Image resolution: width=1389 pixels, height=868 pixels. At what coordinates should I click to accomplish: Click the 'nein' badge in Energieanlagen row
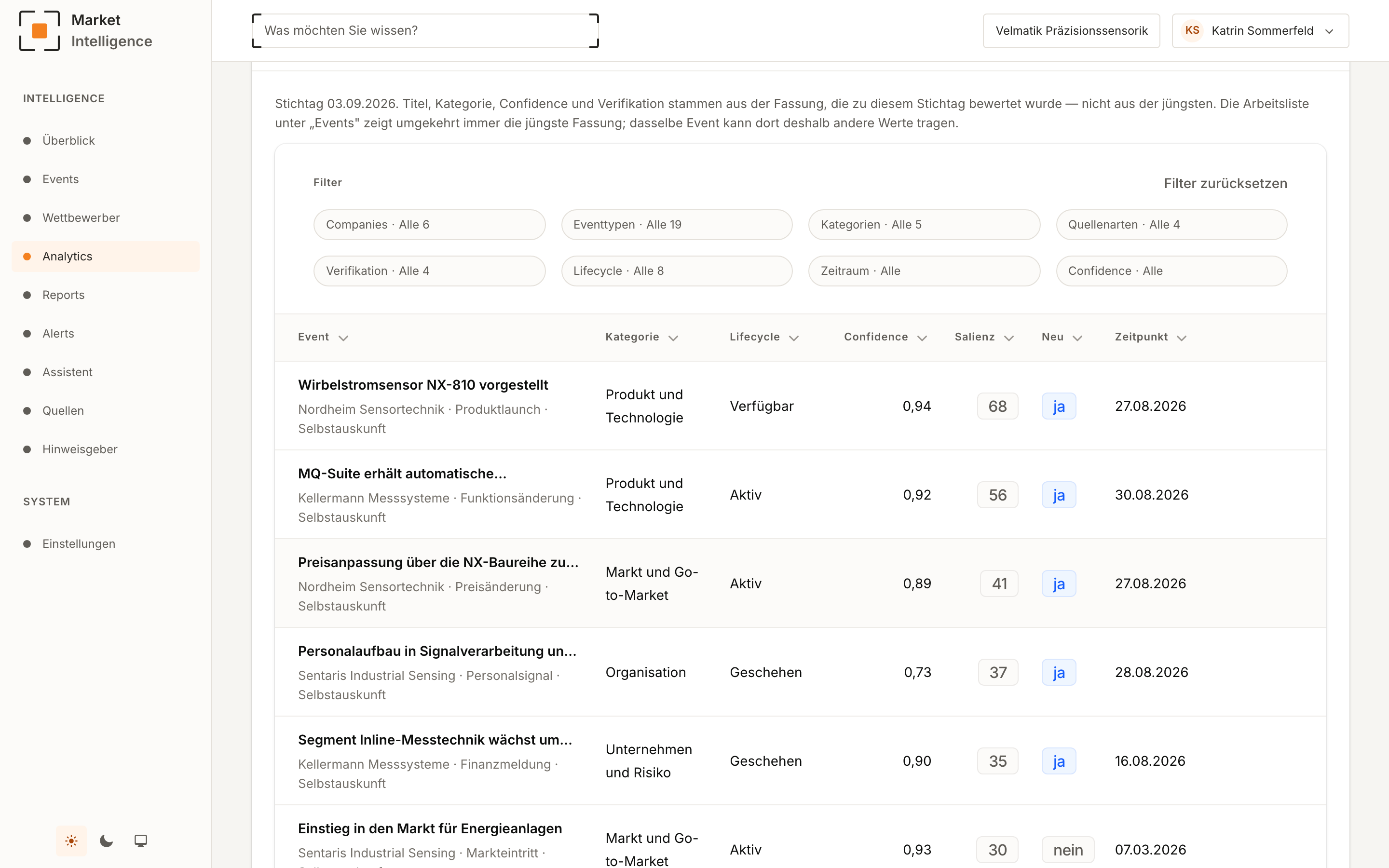coord(1068,850)
